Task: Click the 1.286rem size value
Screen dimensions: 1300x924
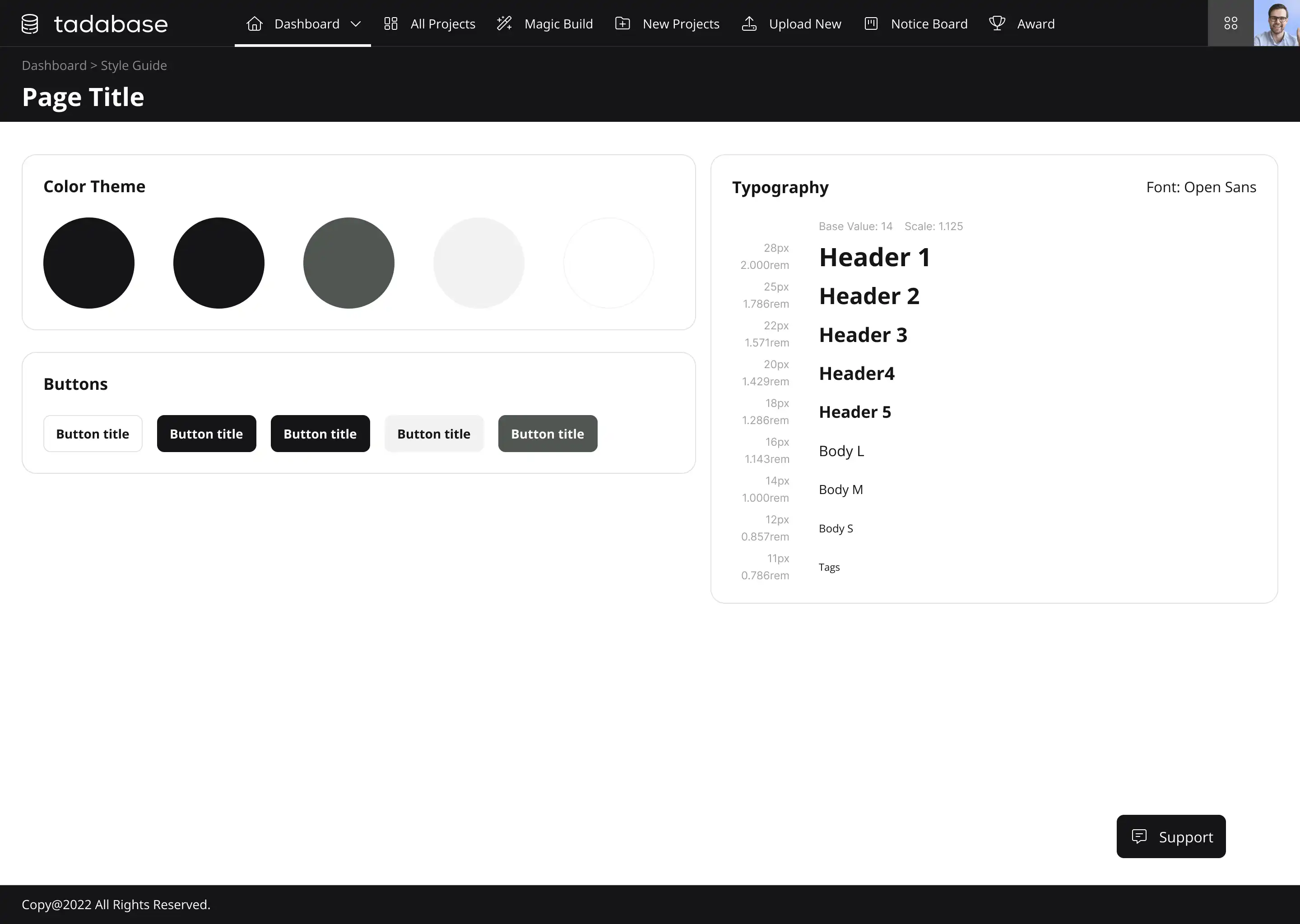Action: tap(766, 420)
